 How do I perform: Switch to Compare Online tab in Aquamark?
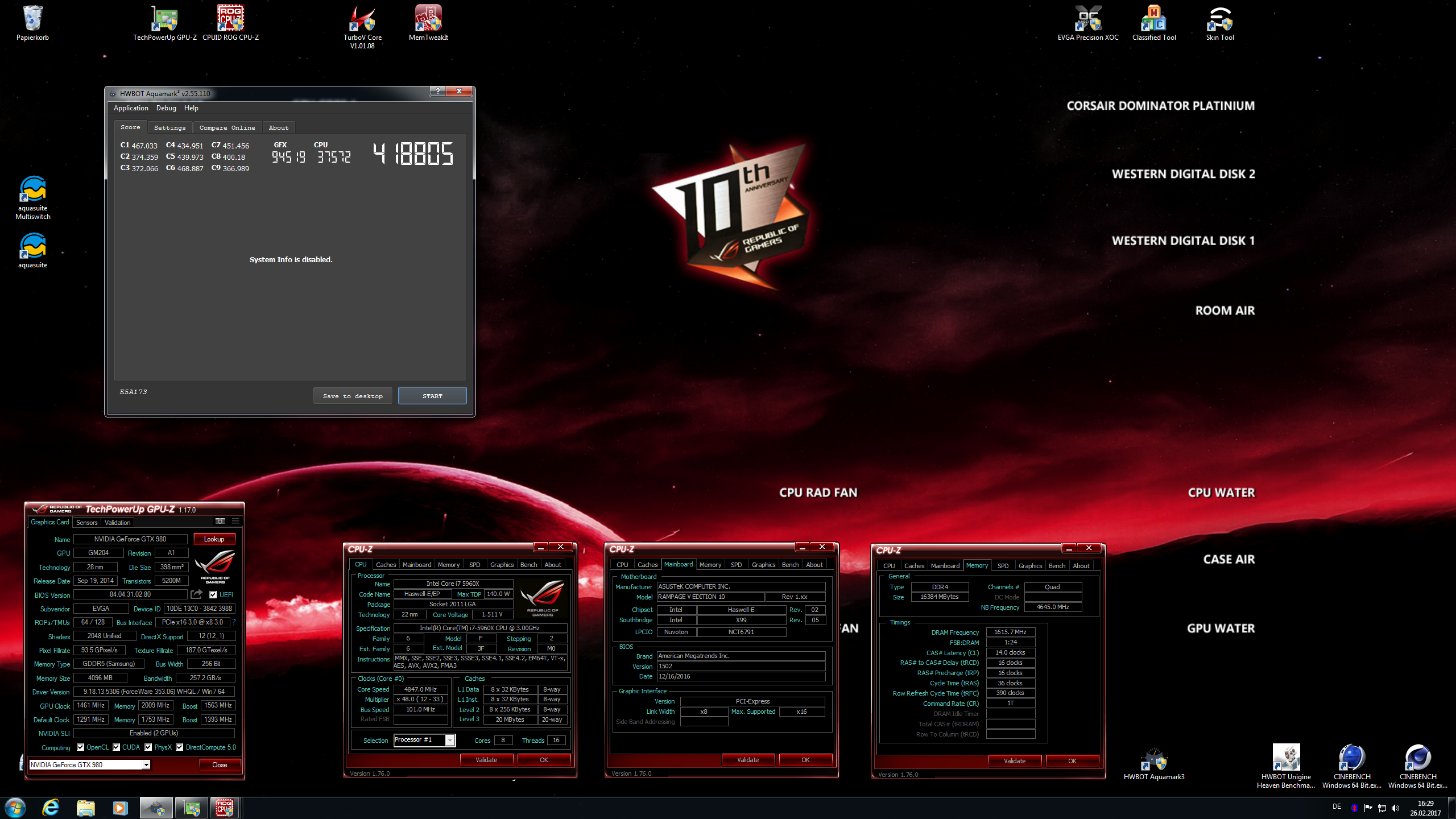click(x=227, y=127)
